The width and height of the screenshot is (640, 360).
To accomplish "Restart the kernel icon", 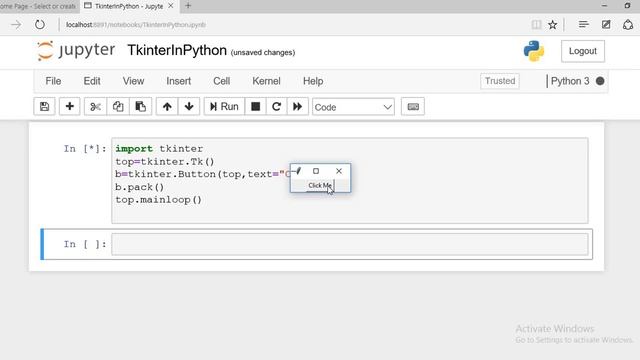I will click(x=276, y=107).
